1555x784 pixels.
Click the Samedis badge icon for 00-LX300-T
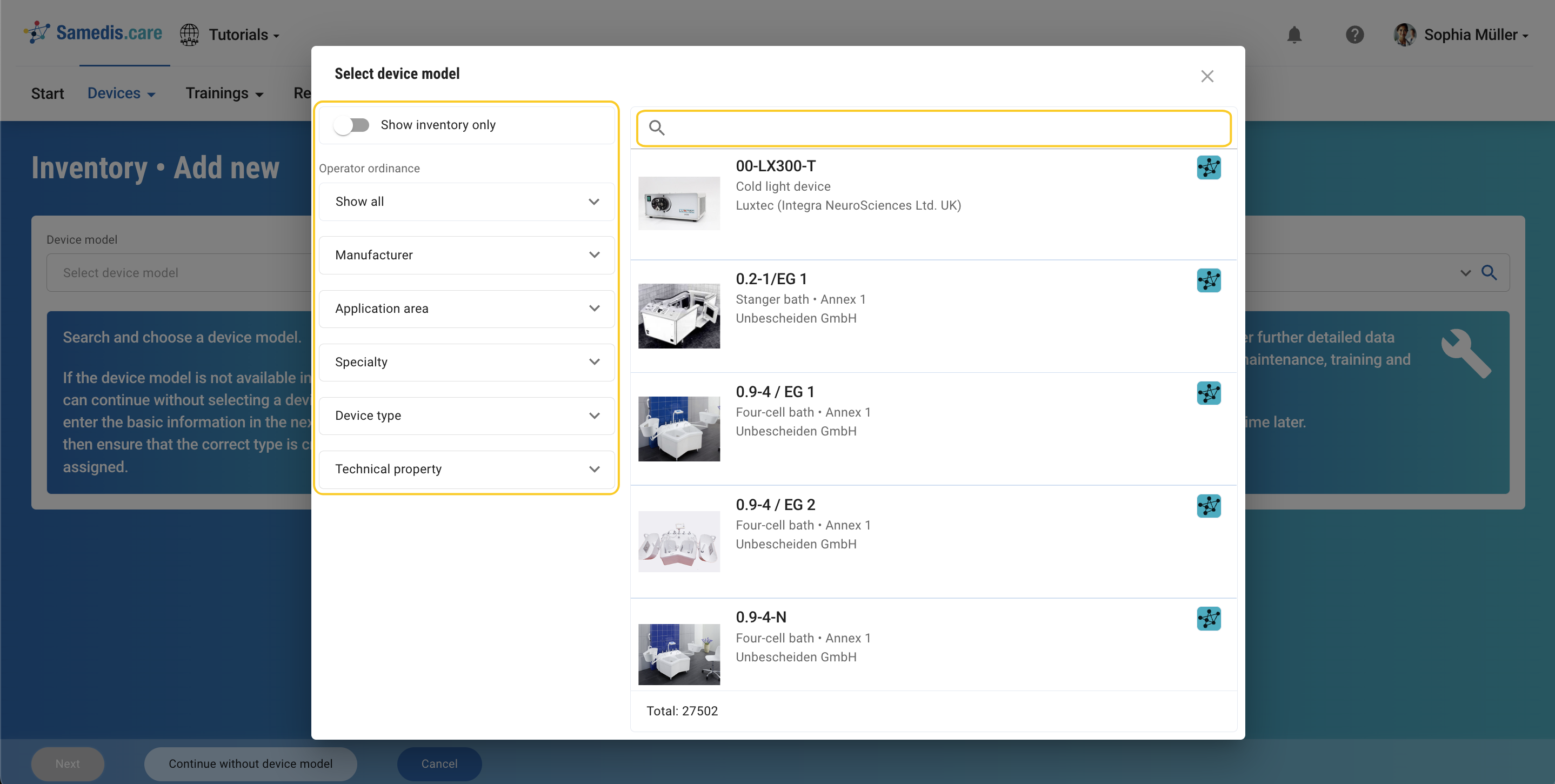coord(1208,168)
